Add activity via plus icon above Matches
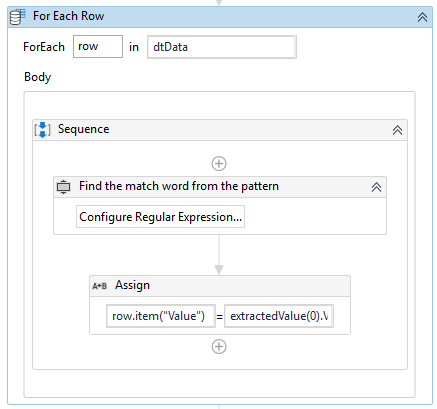 click(219, 164)
